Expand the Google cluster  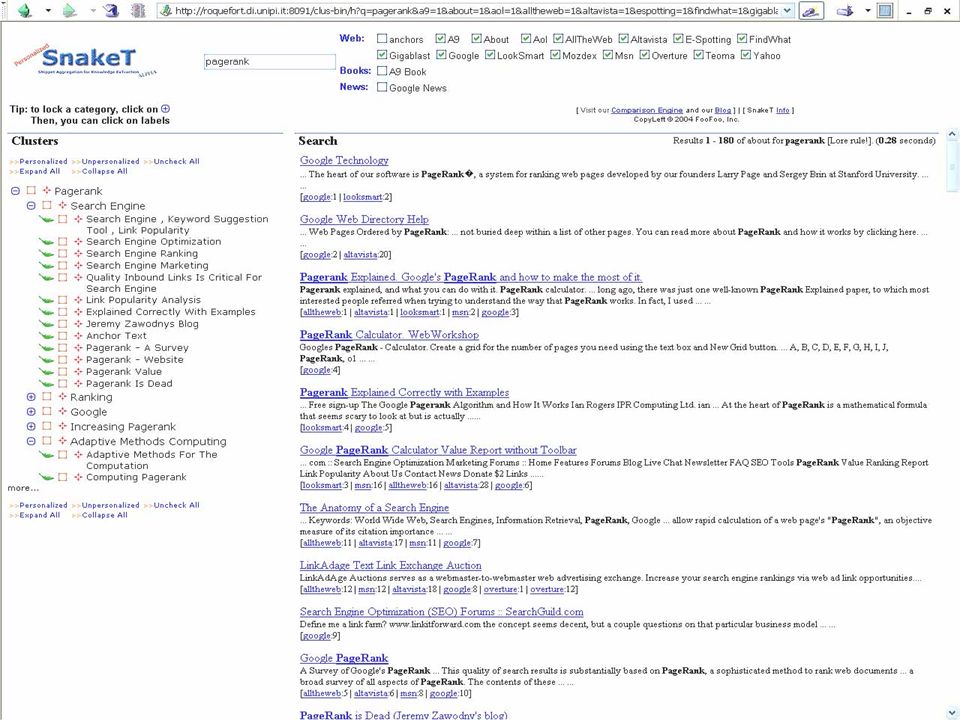31,411
